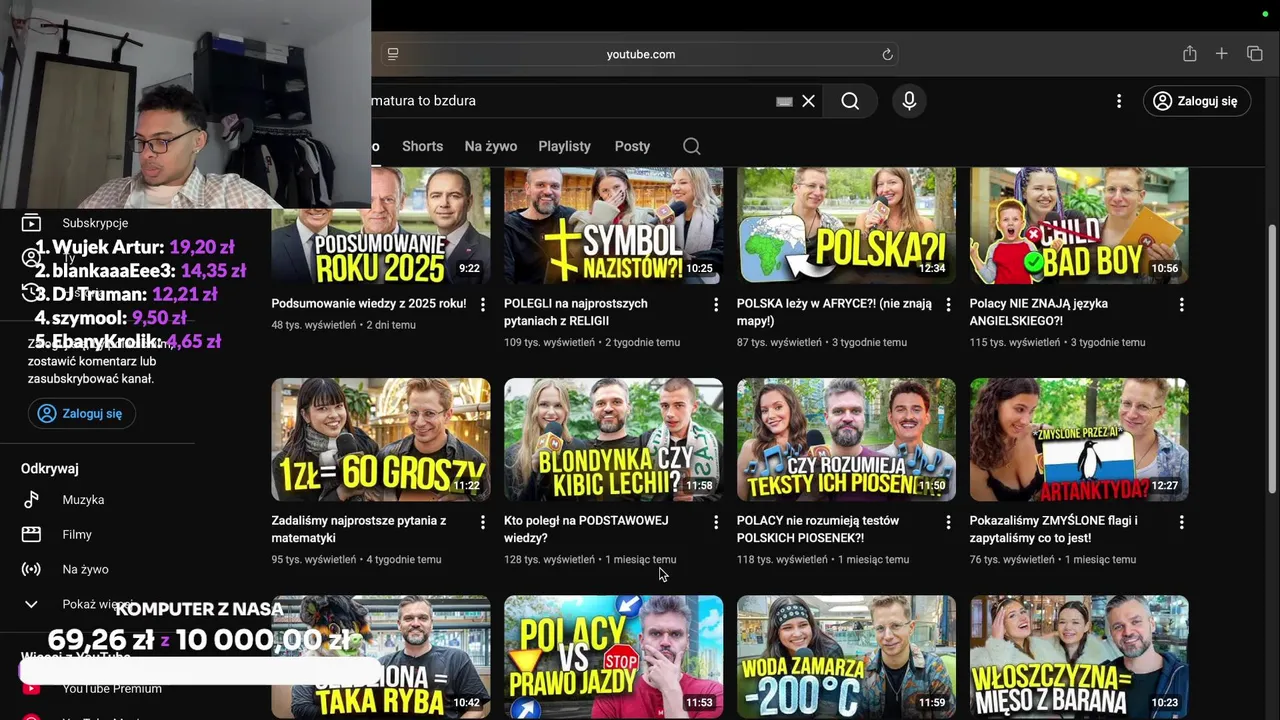Switch to the Posty tab
Image resolution: width=1280 pixels, height=720 pixels.
[x=632, y=146]
